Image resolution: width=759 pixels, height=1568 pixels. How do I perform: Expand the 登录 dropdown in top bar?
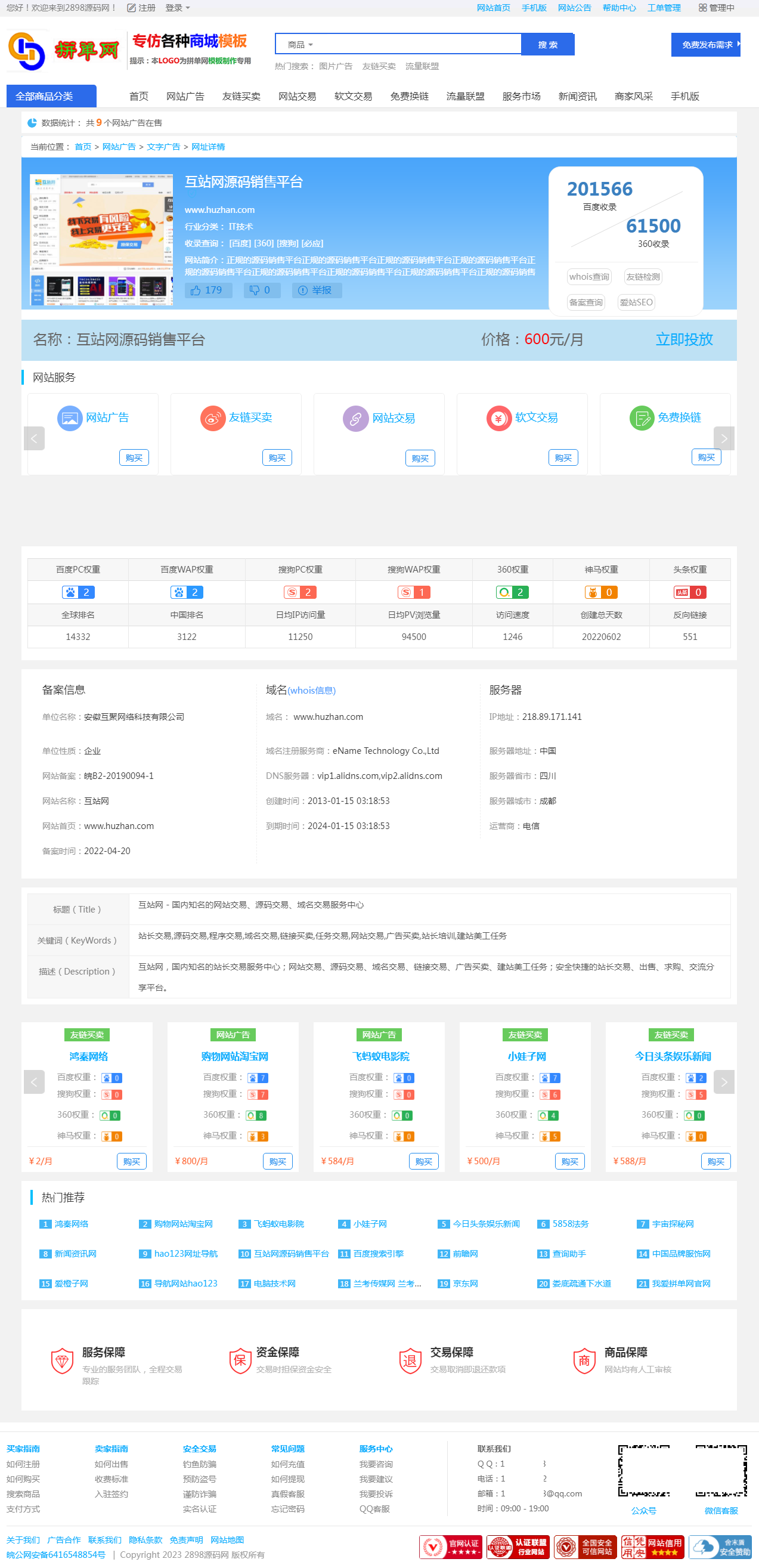click(177, 8)
